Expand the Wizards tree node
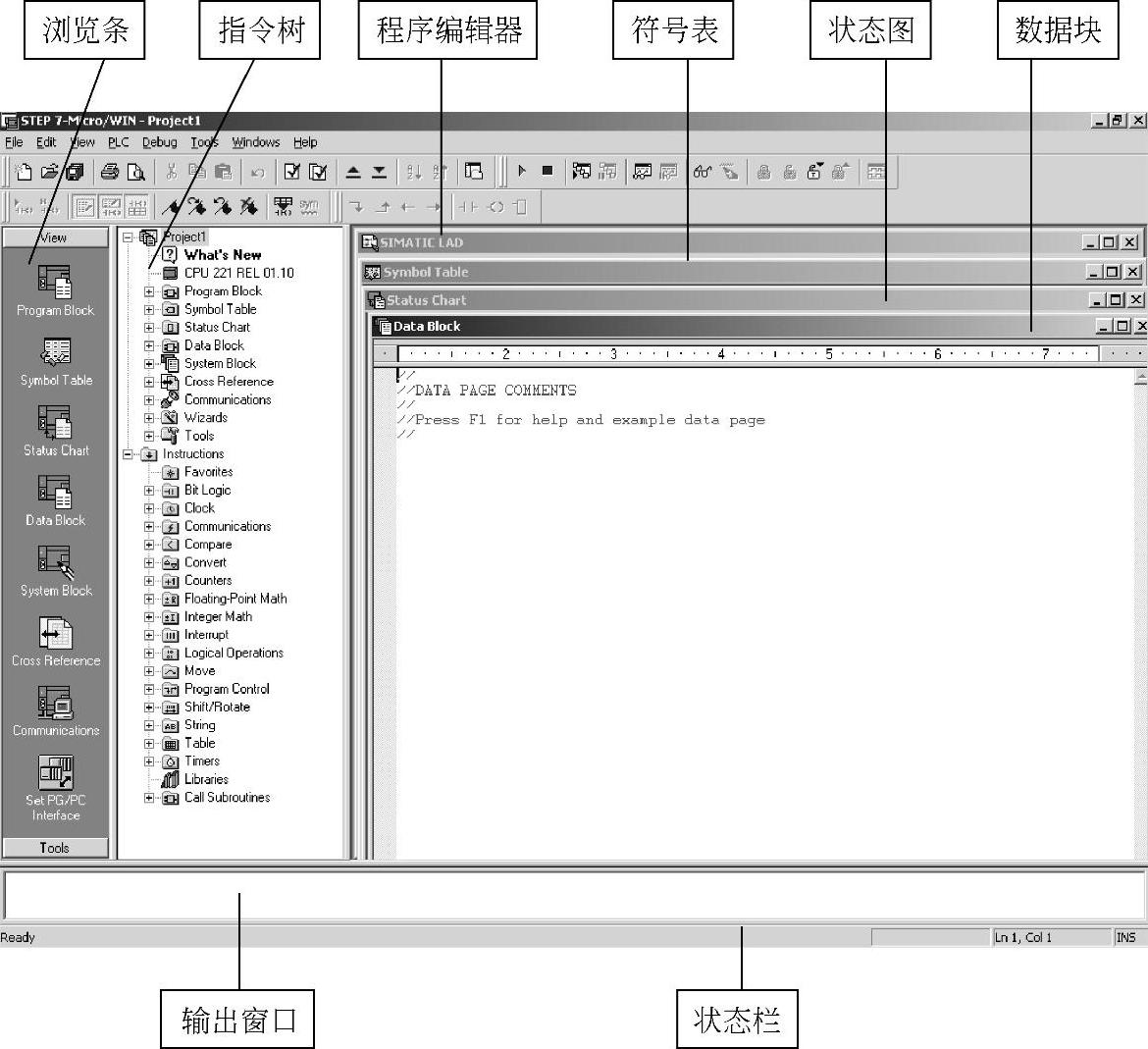 pyautogui.click(x=149, y=418)
